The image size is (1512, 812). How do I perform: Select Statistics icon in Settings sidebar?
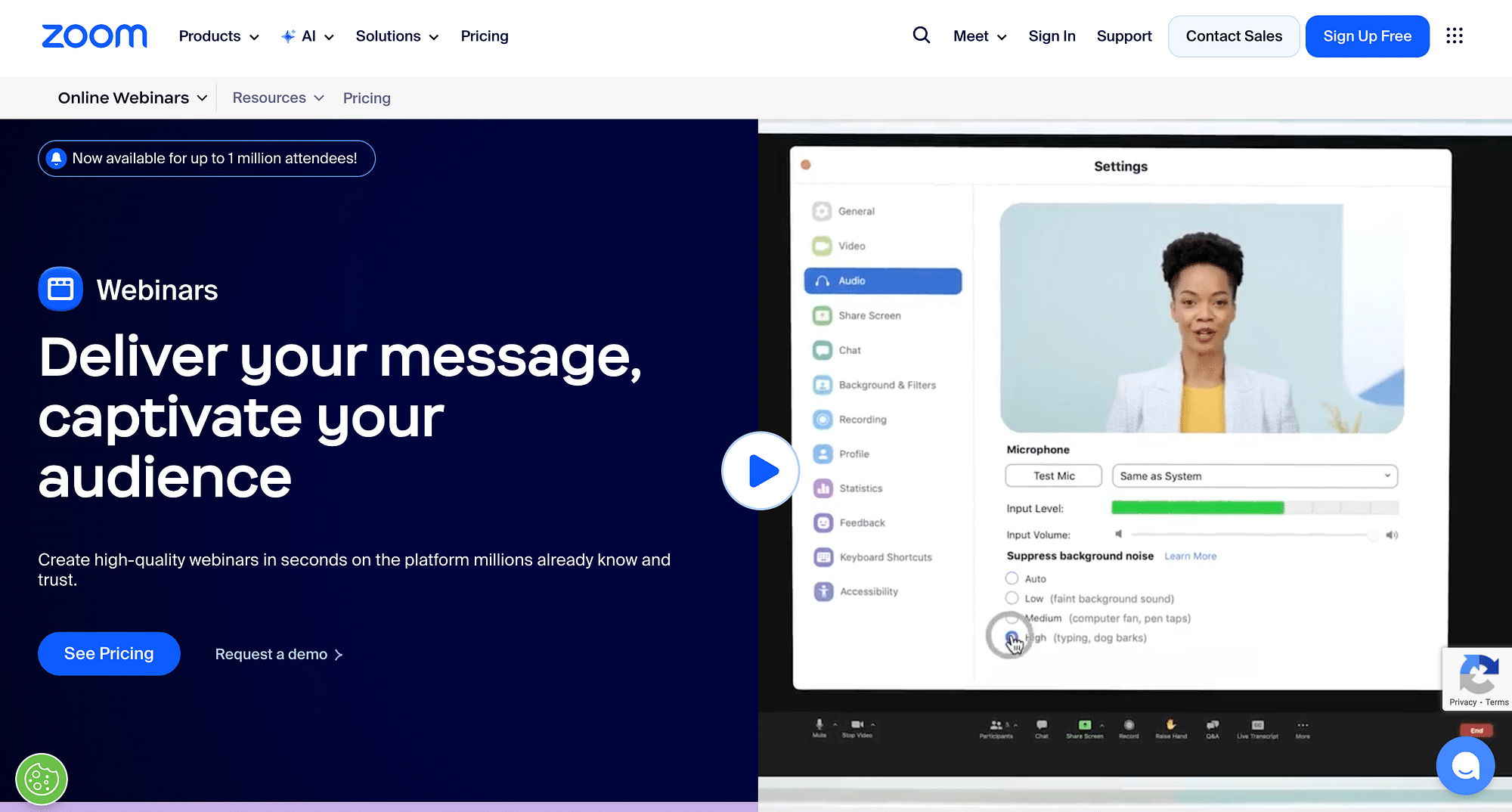coord(823,488)
